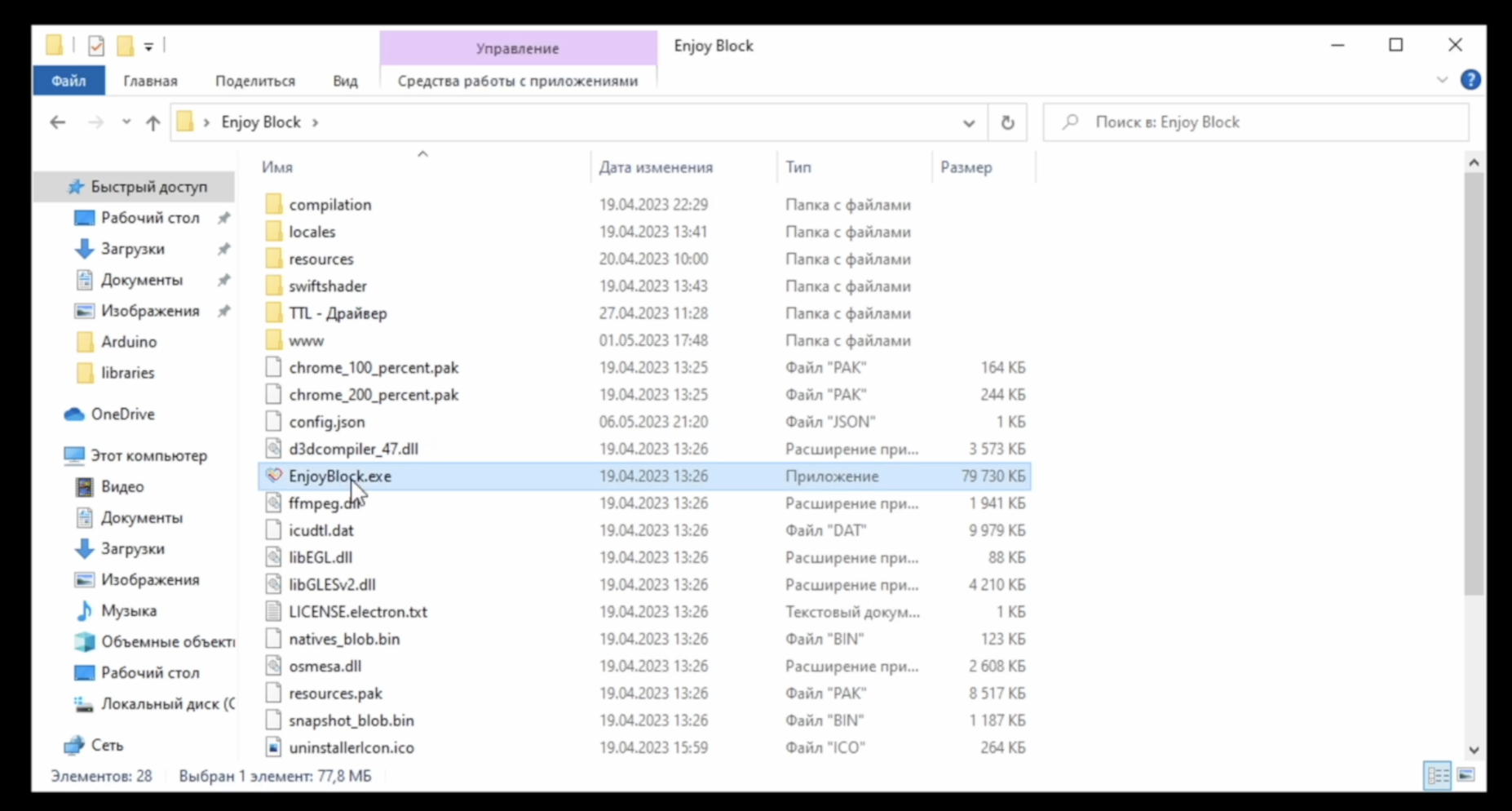This screenshot has height=811, width=1512.
Task: Select the config.json file icon
Action: [x=274, y=422]
